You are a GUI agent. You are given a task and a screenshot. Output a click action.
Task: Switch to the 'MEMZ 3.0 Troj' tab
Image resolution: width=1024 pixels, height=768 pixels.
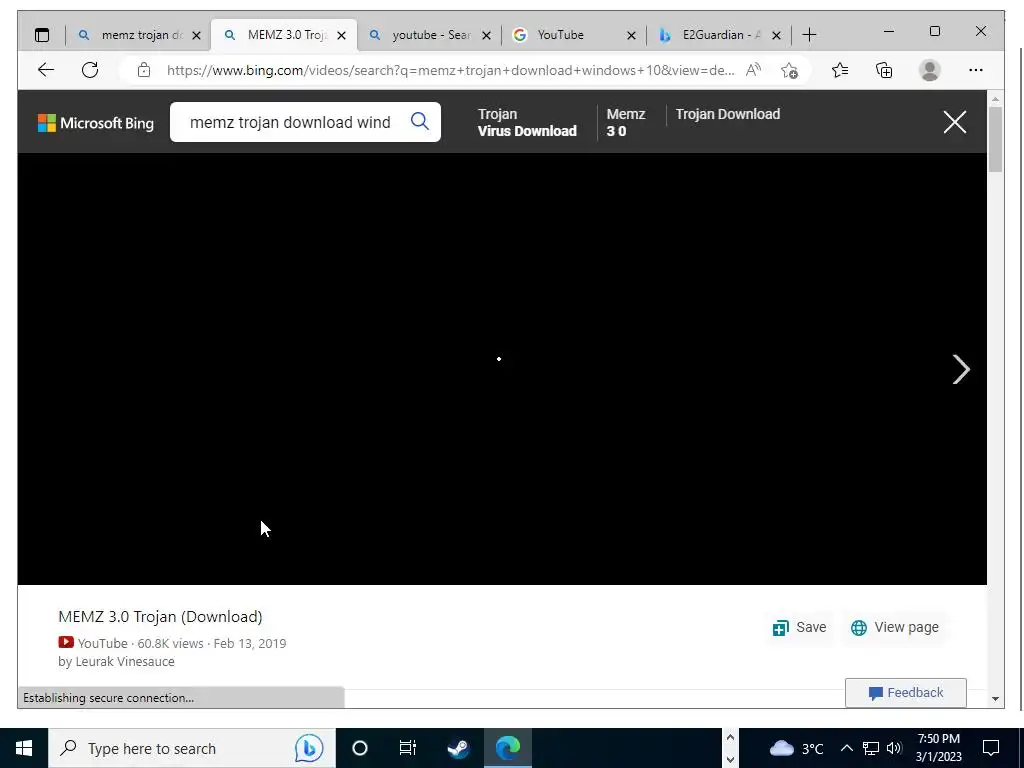click(x=284, y=35)
